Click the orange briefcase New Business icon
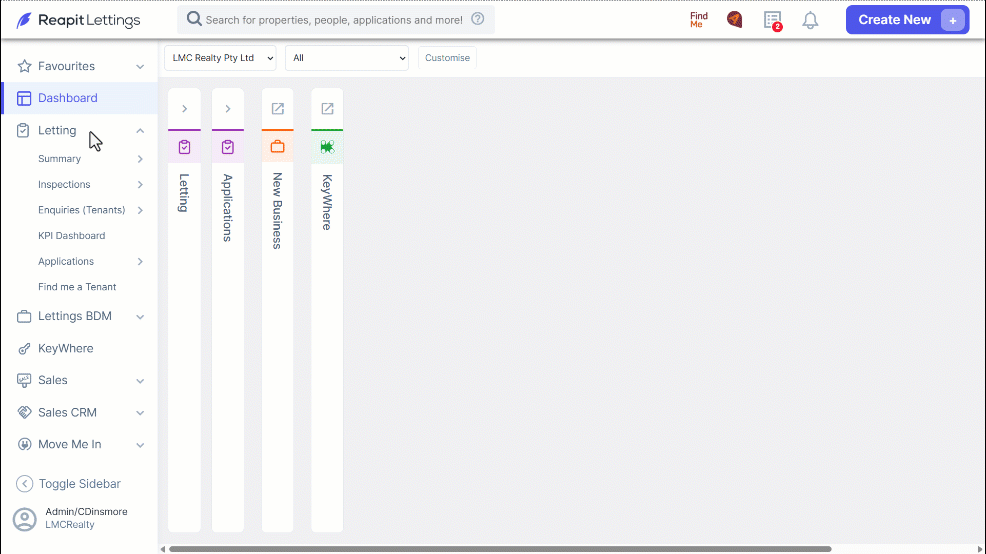The height and width of the screenshot is (554, 986). [x=277, y=147]
